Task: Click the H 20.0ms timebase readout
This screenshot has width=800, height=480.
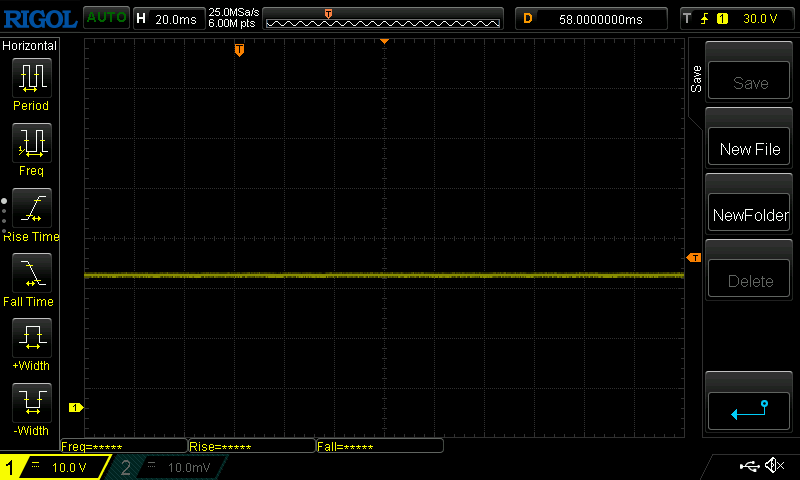Action: [169, 19]
